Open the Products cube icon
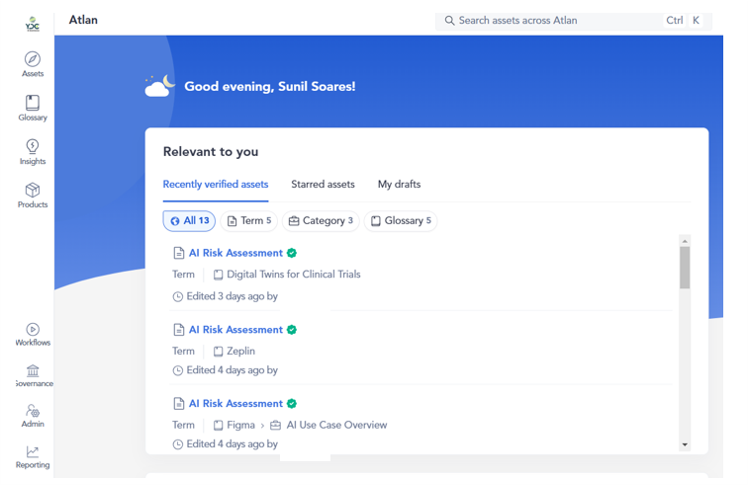The width and height of the screenshot is (748, 485). [32, 190]
